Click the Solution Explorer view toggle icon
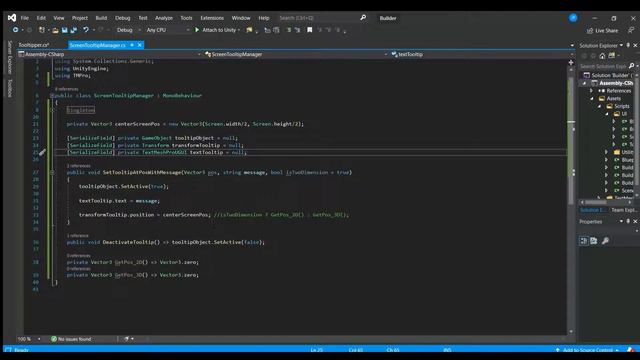 tap(611, 56)
